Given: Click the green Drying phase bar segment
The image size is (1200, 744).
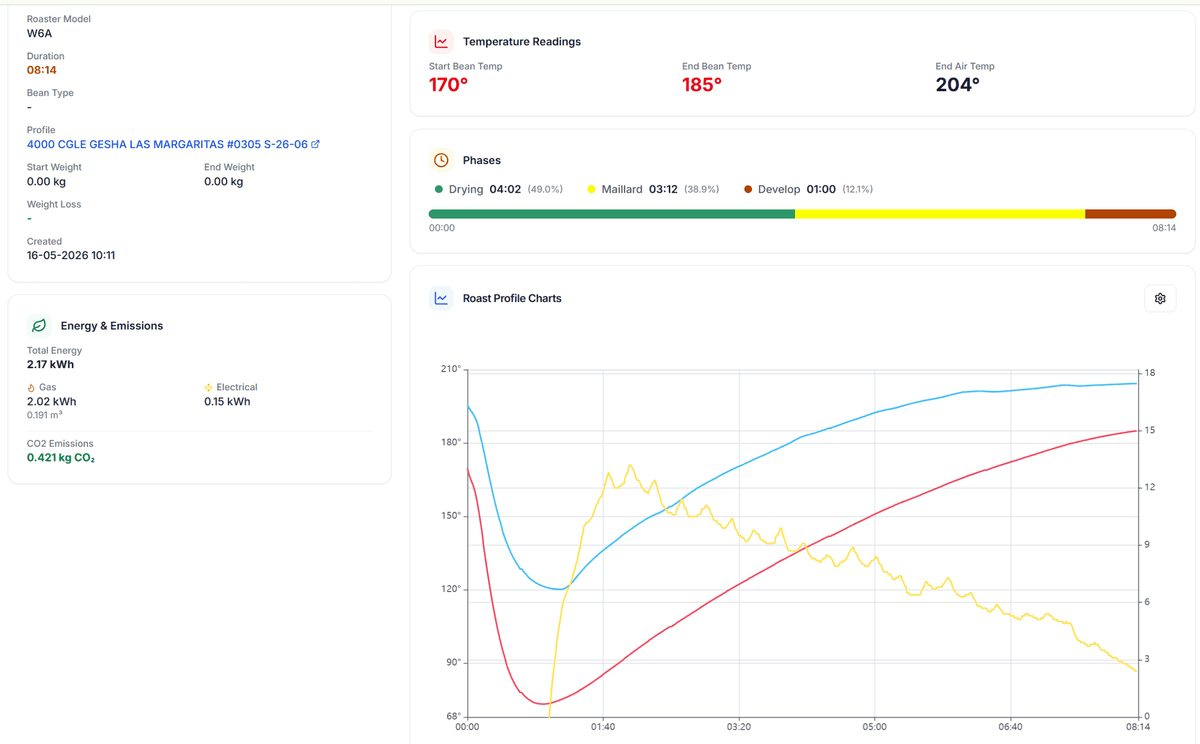Looking at the screenshot, I should pyautogui.click(x=612, y=214).
